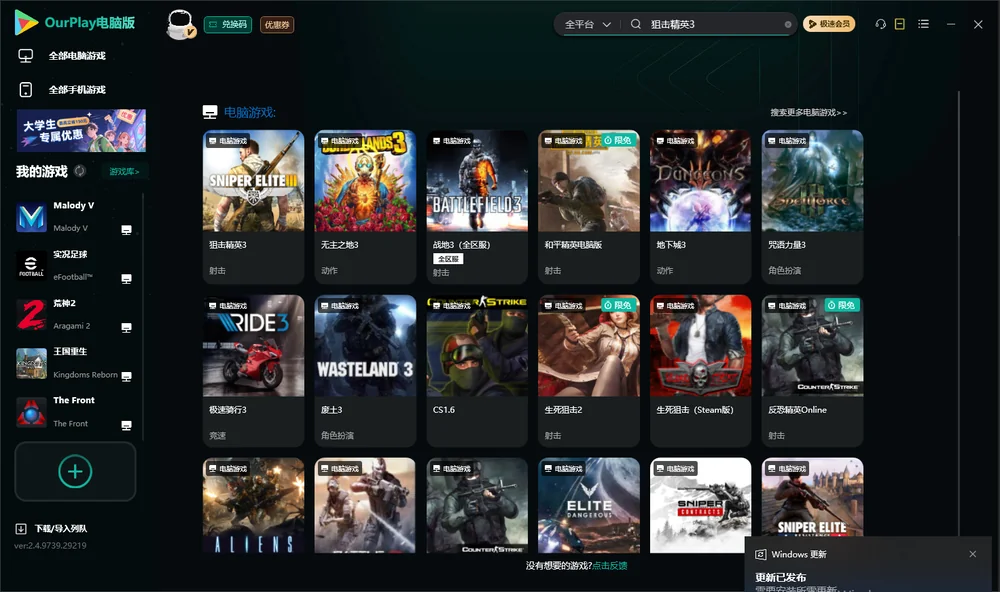Open the 全平台 platform dropdown
The image size is (1000, 592).
point(587,24)
